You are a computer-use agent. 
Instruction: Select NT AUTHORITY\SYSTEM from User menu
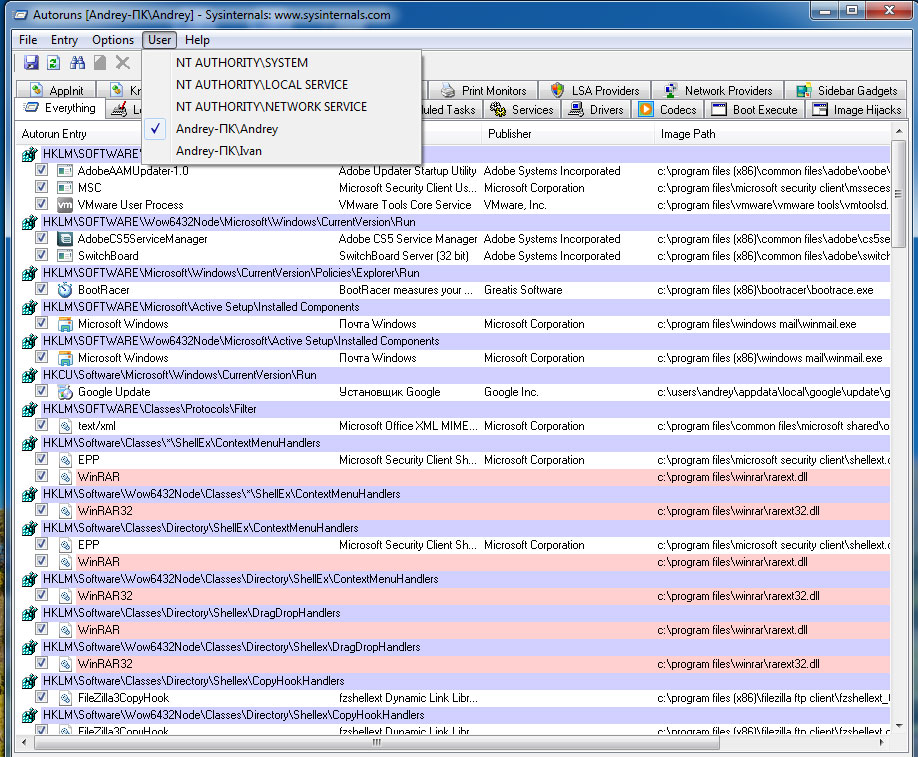(x=242, y=63)
